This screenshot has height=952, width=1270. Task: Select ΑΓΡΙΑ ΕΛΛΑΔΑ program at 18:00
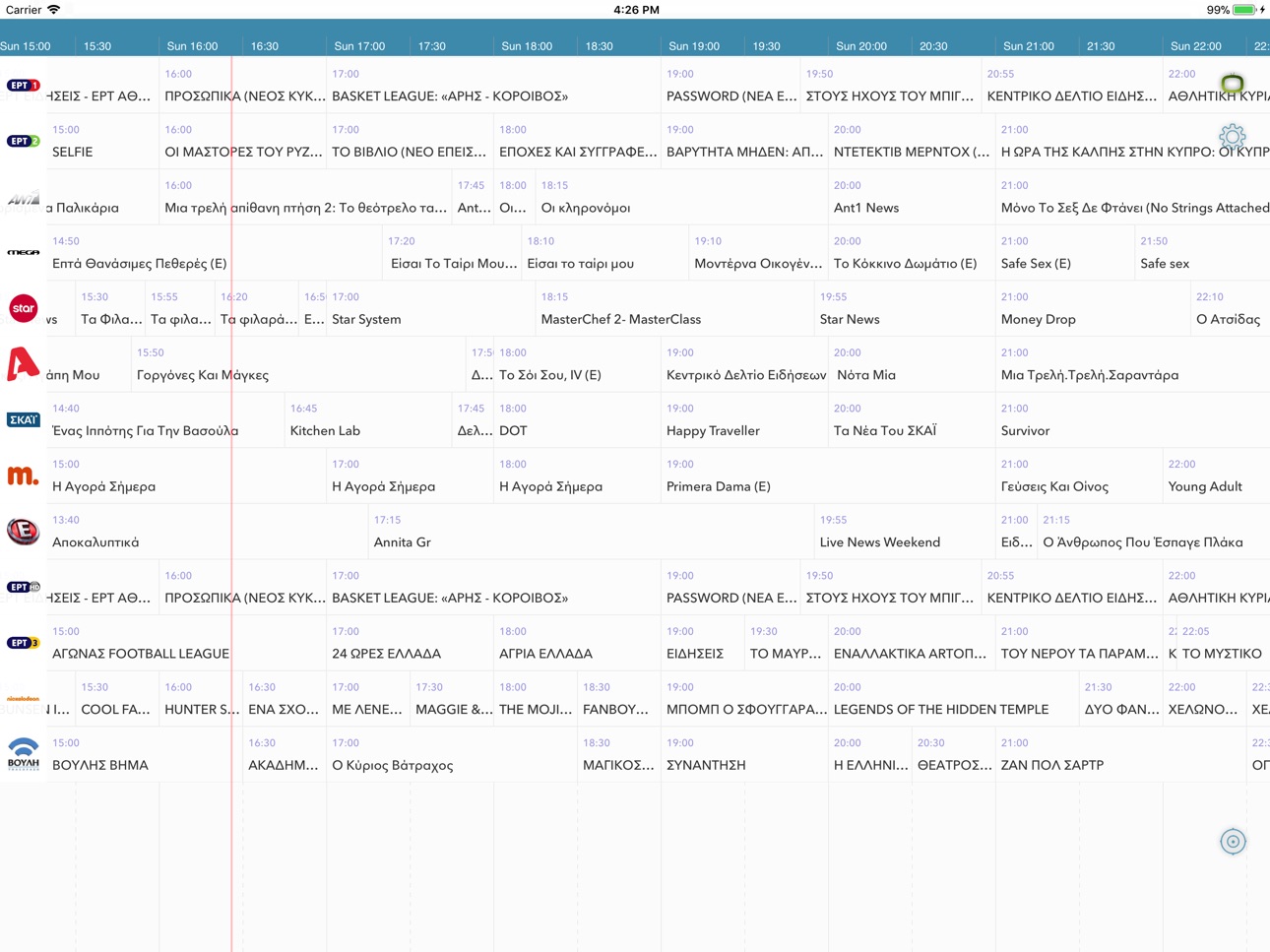coord(577,644)
